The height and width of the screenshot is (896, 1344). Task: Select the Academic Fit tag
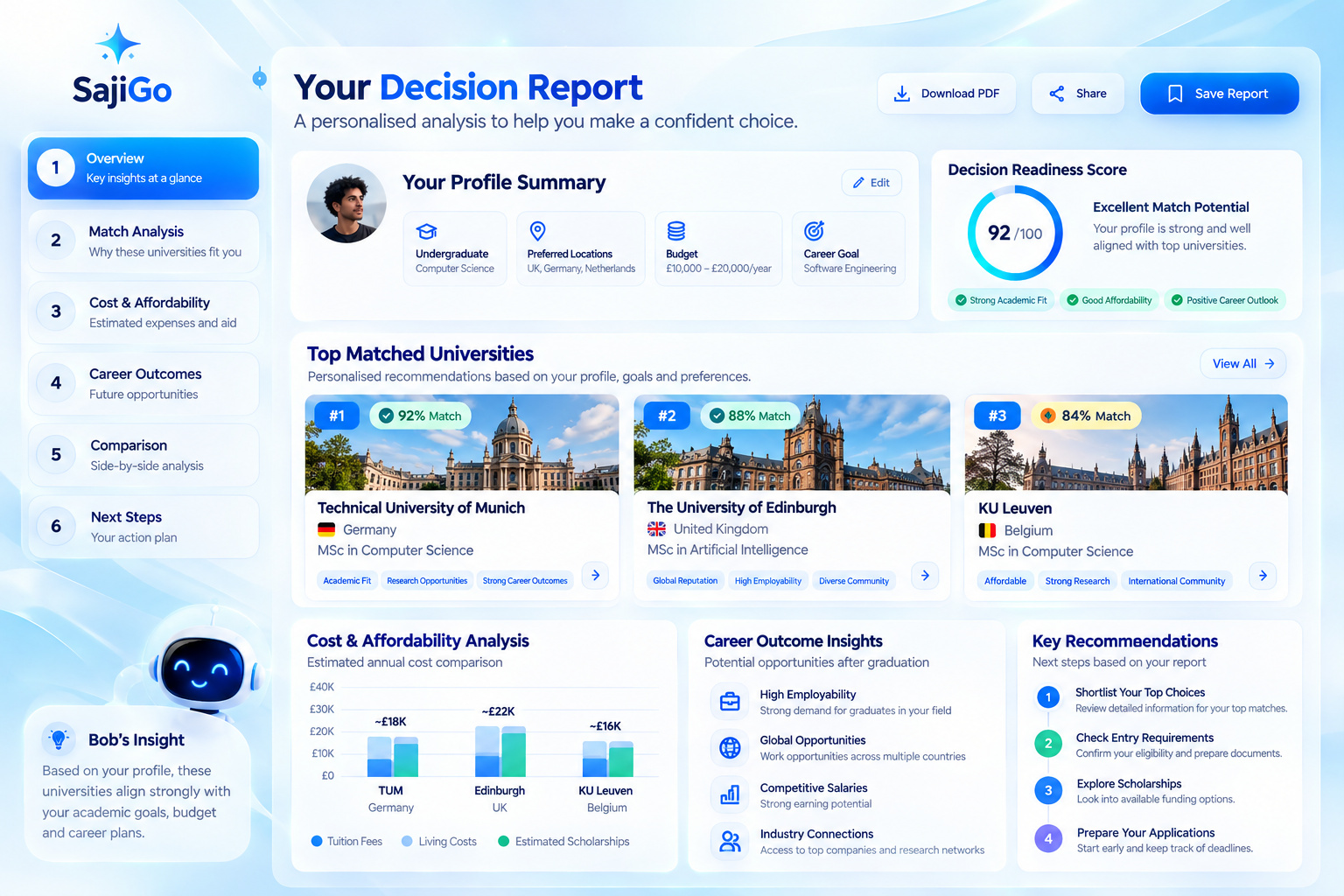pyautogui.click(x=346, y=580)
